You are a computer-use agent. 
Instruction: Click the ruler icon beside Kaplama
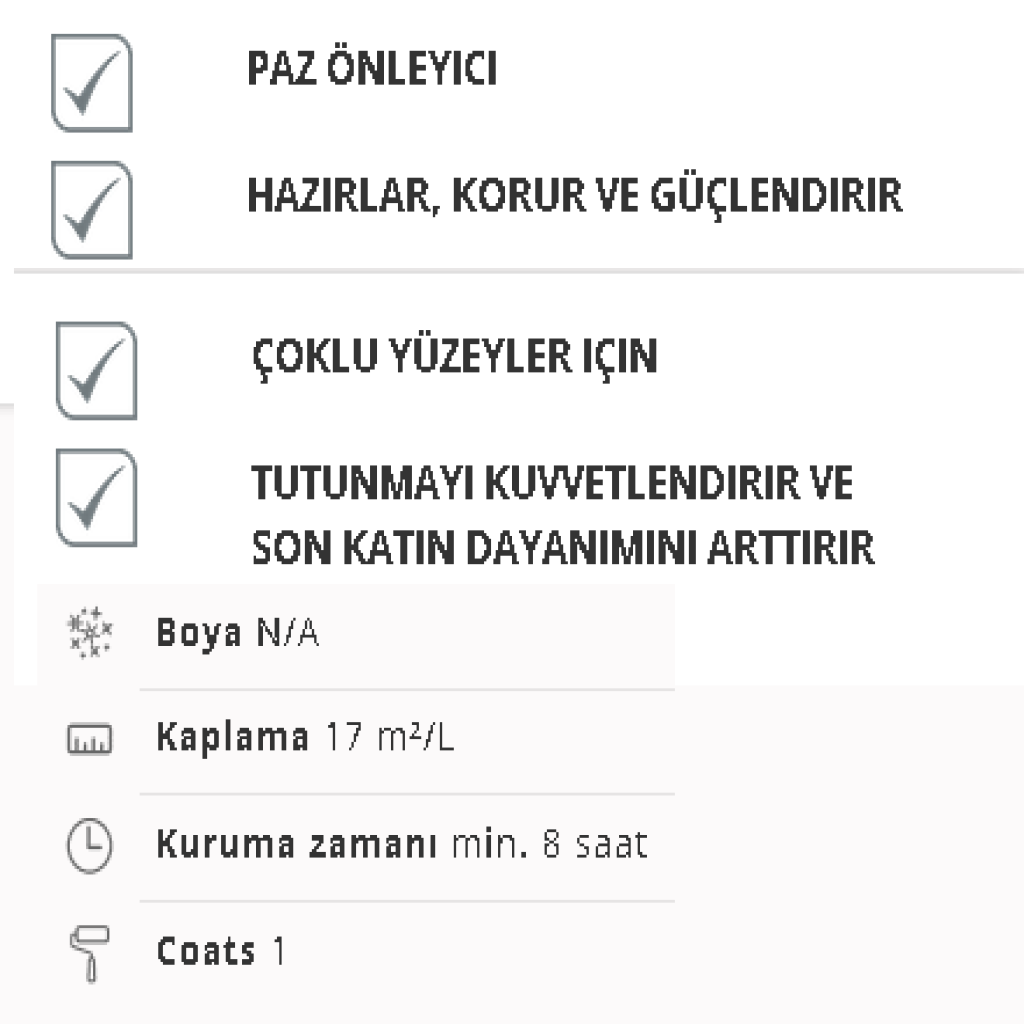click(89, 739)
